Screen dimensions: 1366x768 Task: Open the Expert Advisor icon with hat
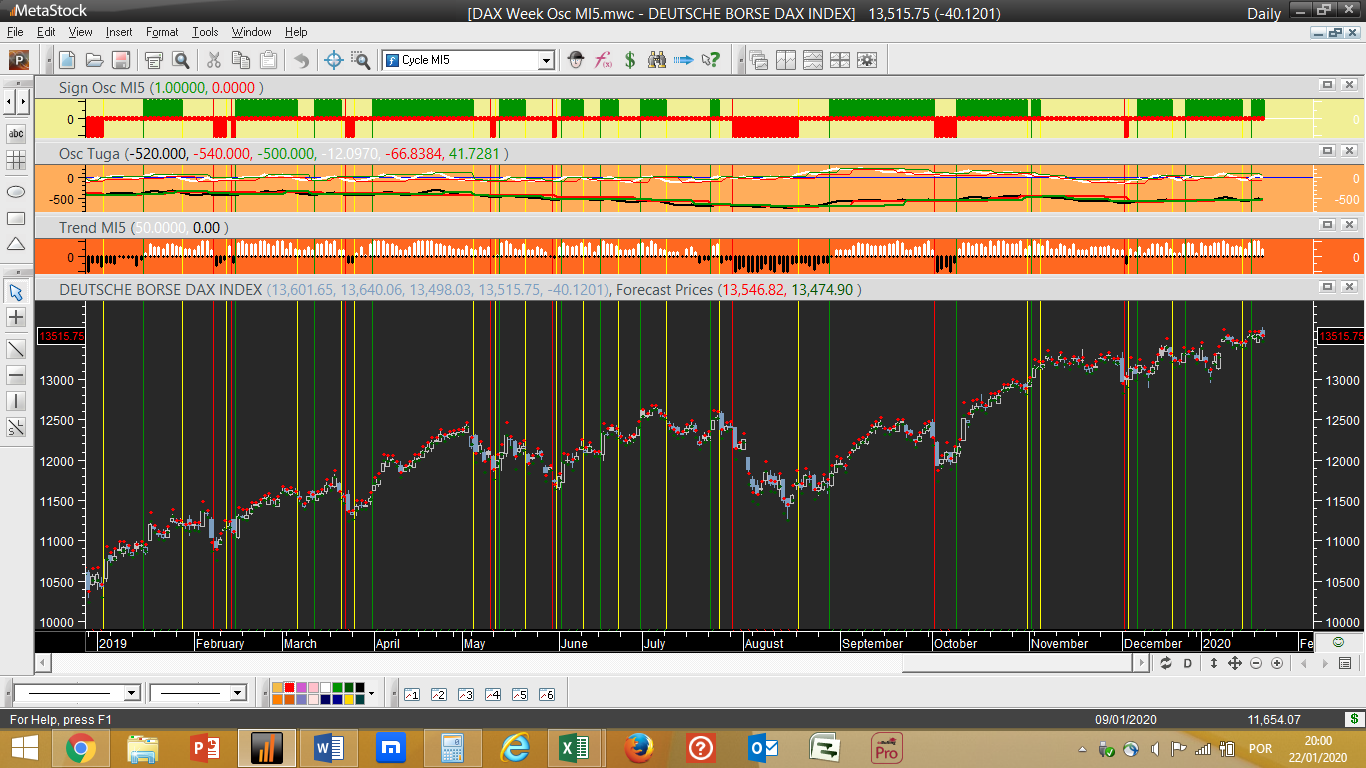click(576, 60)
